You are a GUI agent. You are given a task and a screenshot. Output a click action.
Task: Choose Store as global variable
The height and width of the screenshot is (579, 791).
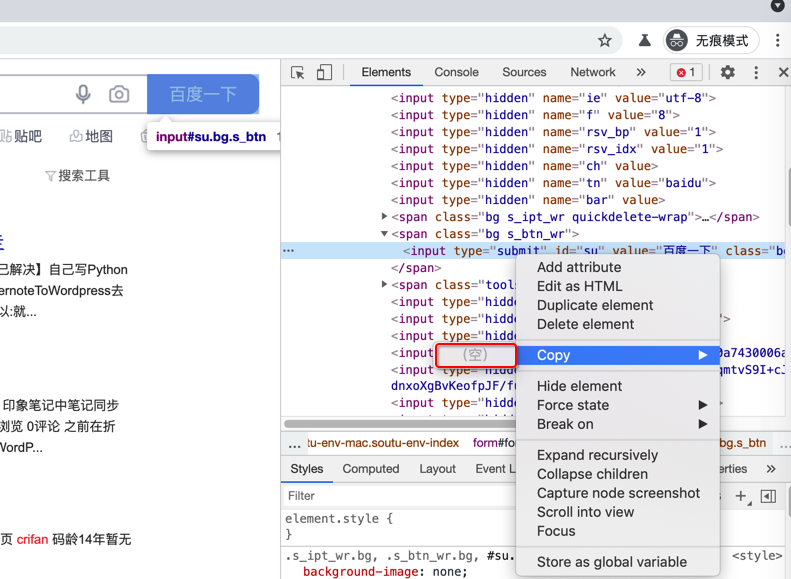point(618,562)
